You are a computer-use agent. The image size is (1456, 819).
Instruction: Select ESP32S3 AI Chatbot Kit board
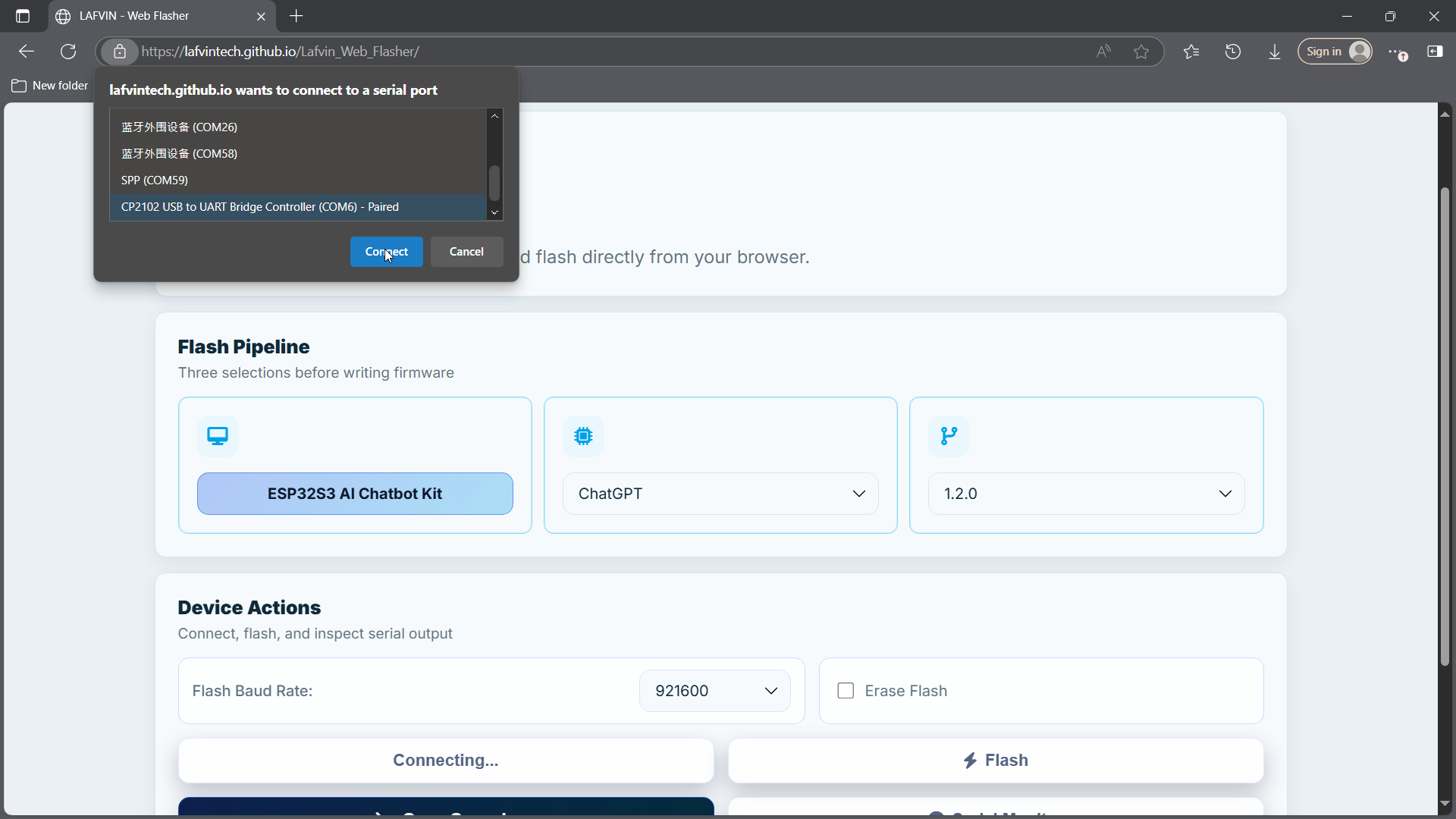tap(355, 494)
